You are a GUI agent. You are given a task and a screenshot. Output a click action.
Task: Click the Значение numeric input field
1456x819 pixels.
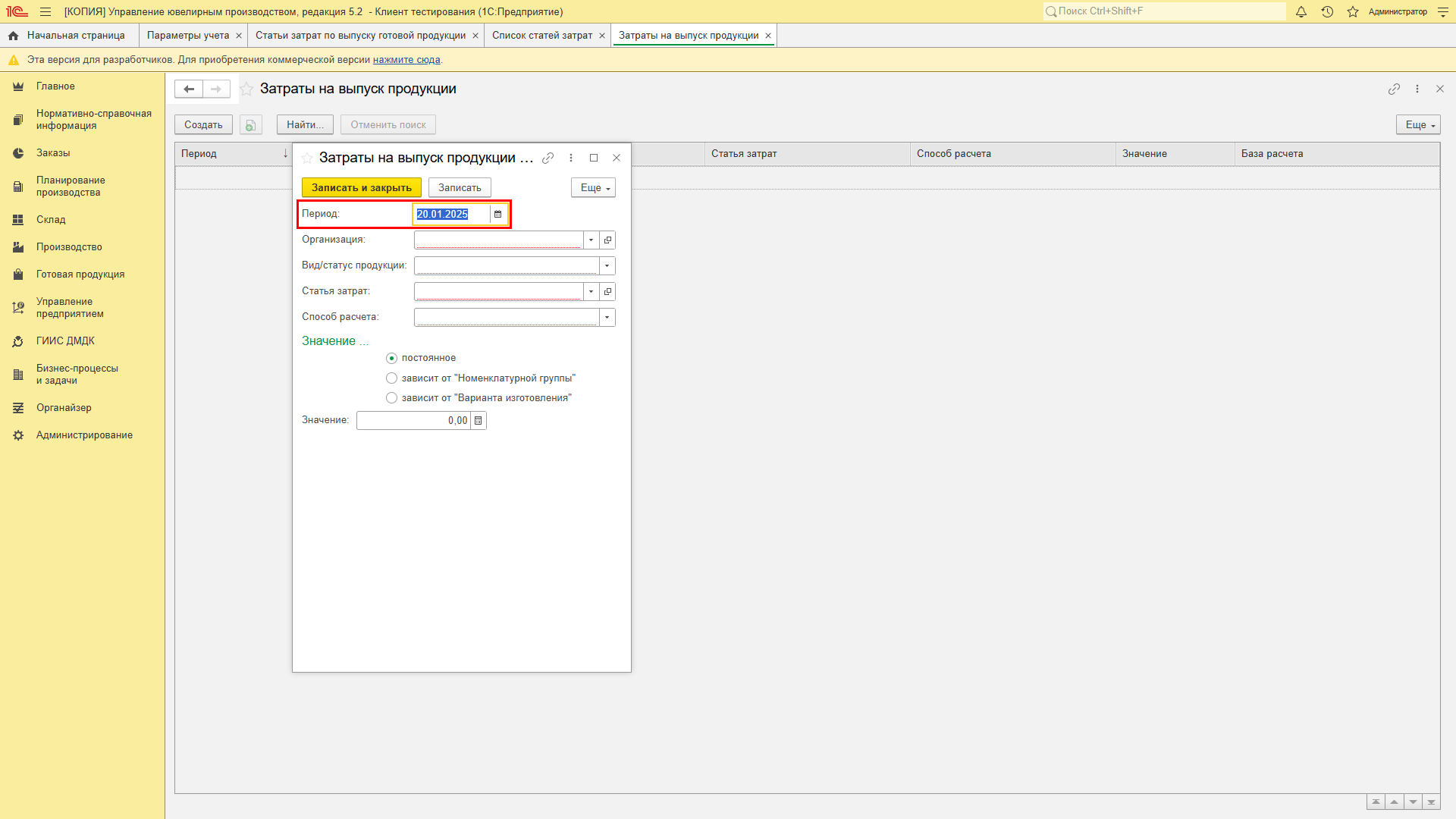tap(414, 420)
